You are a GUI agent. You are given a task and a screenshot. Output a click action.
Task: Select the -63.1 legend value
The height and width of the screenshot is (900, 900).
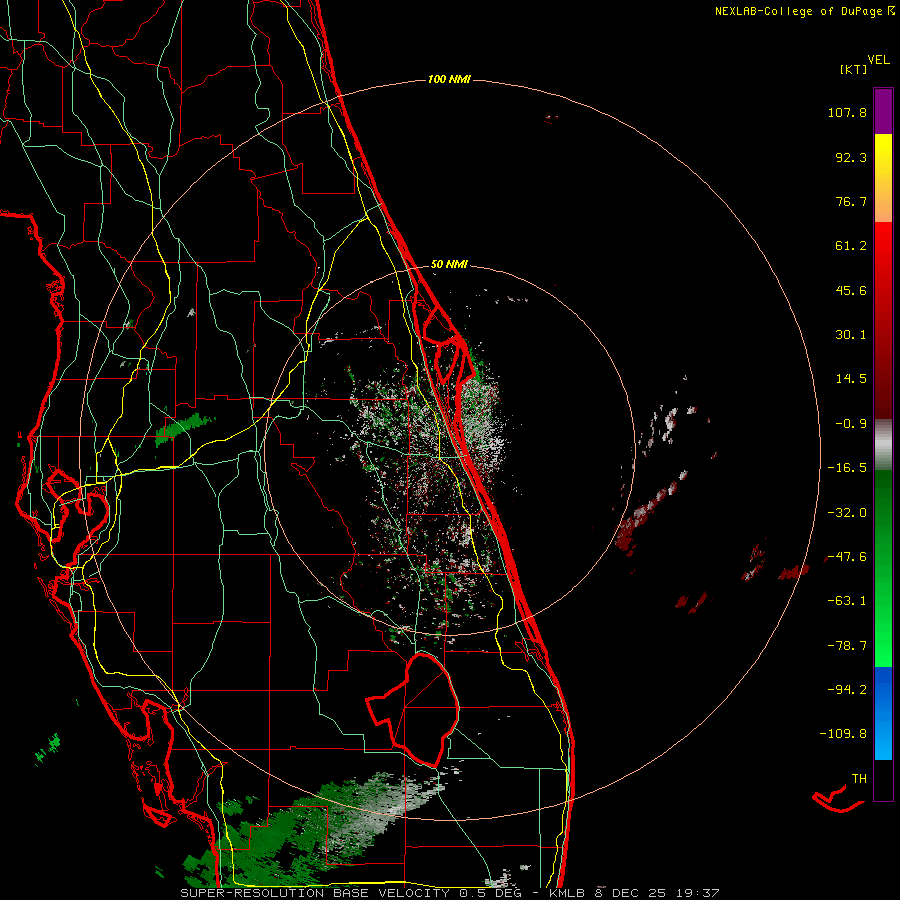[847, 601]
